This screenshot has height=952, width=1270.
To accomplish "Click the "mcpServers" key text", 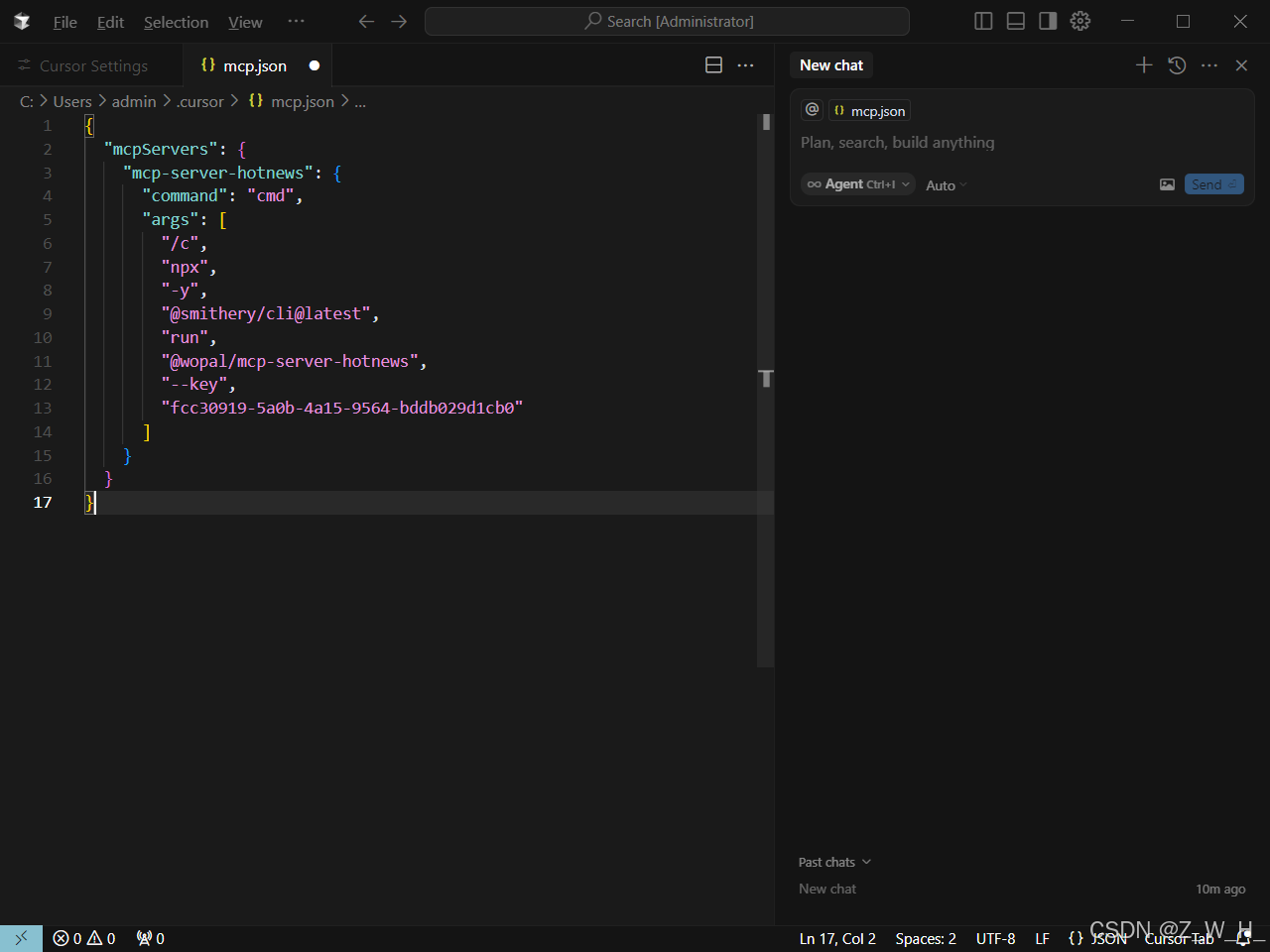I will tap(161, 149).
